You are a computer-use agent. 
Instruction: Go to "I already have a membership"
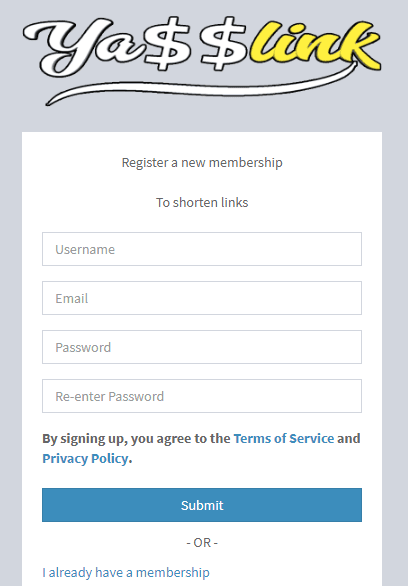coord(126,573)
